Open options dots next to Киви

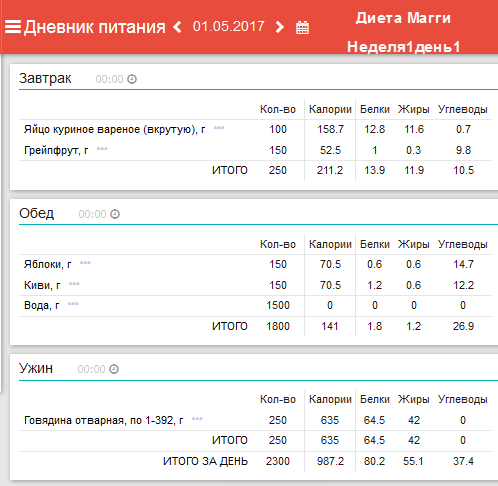click(74, 284)
